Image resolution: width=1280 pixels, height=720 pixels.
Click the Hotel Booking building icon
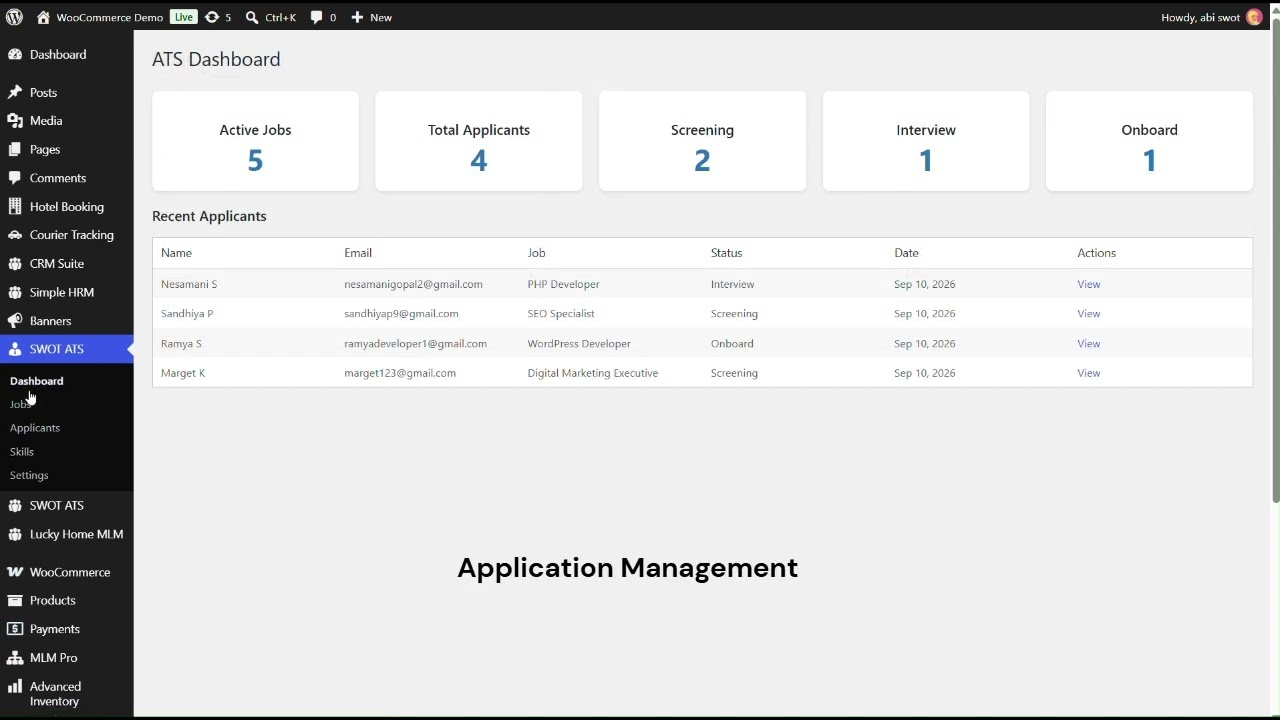tap(15, 207)
